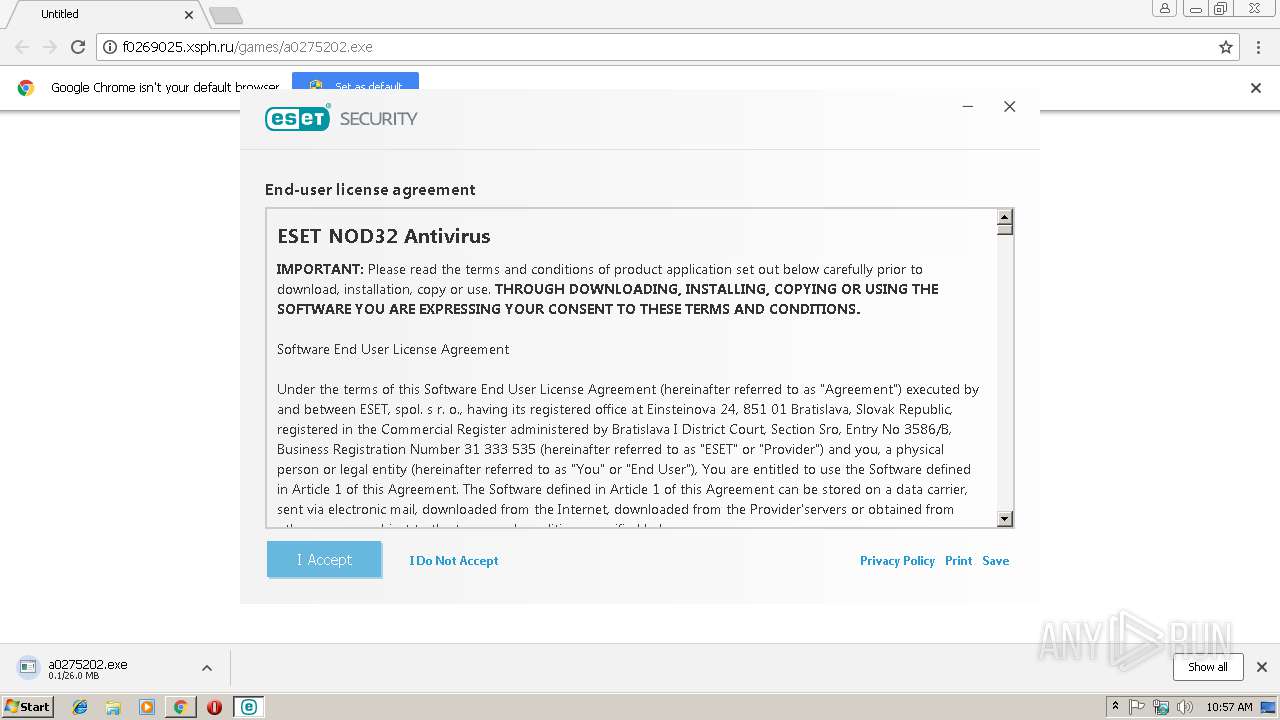Reload the current browser page

(x=78, y=47)
